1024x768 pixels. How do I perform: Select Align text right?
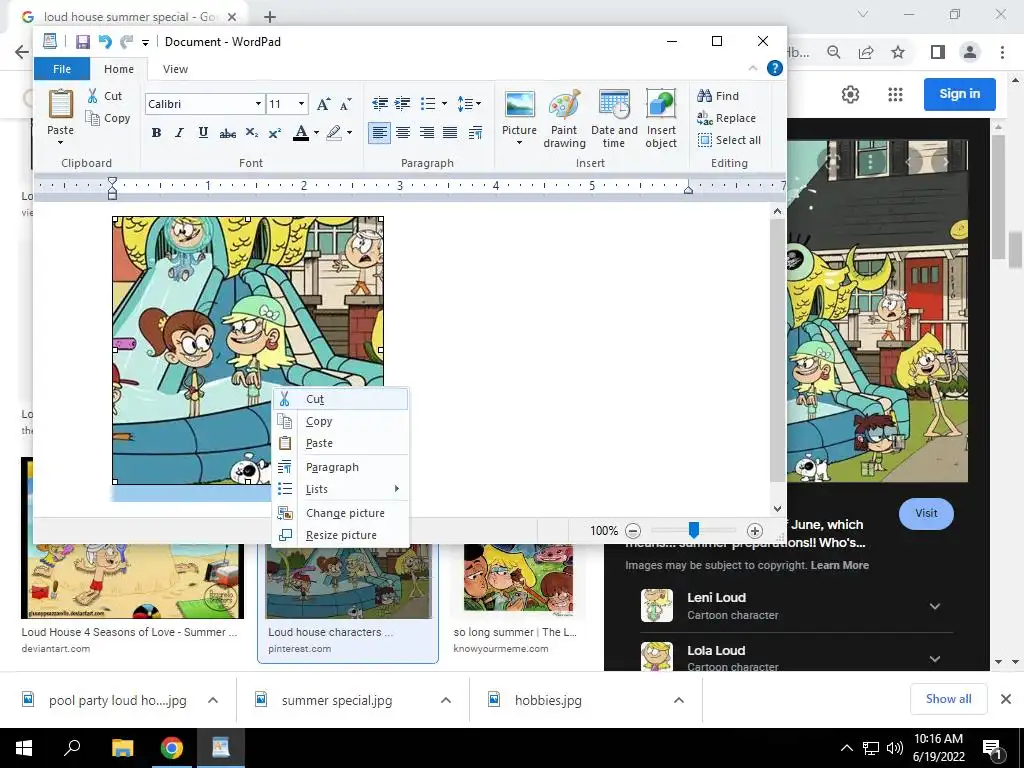pyautogui.click(x=426, y=133)
